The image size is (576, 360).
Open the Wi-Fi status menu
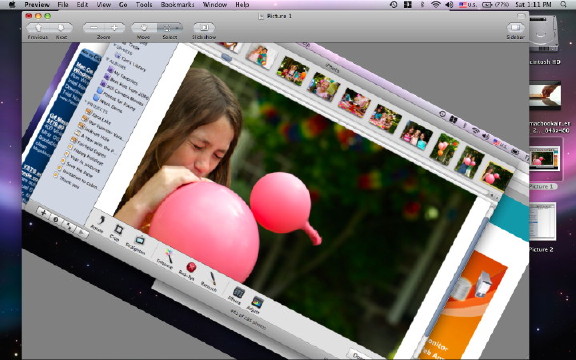(436, 4)
